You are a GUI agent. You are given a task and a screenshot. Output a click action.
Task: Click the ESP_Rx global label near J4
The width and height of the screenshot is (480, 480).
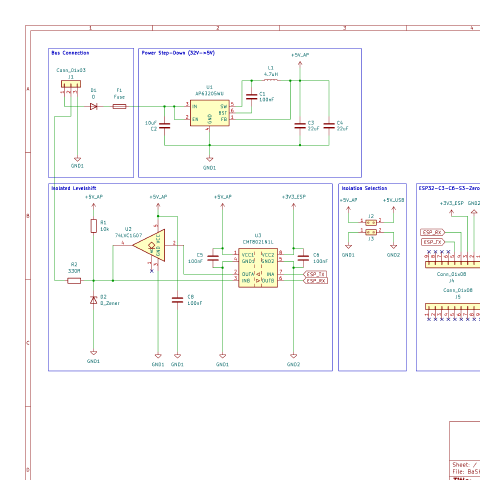tap(433, 232)
